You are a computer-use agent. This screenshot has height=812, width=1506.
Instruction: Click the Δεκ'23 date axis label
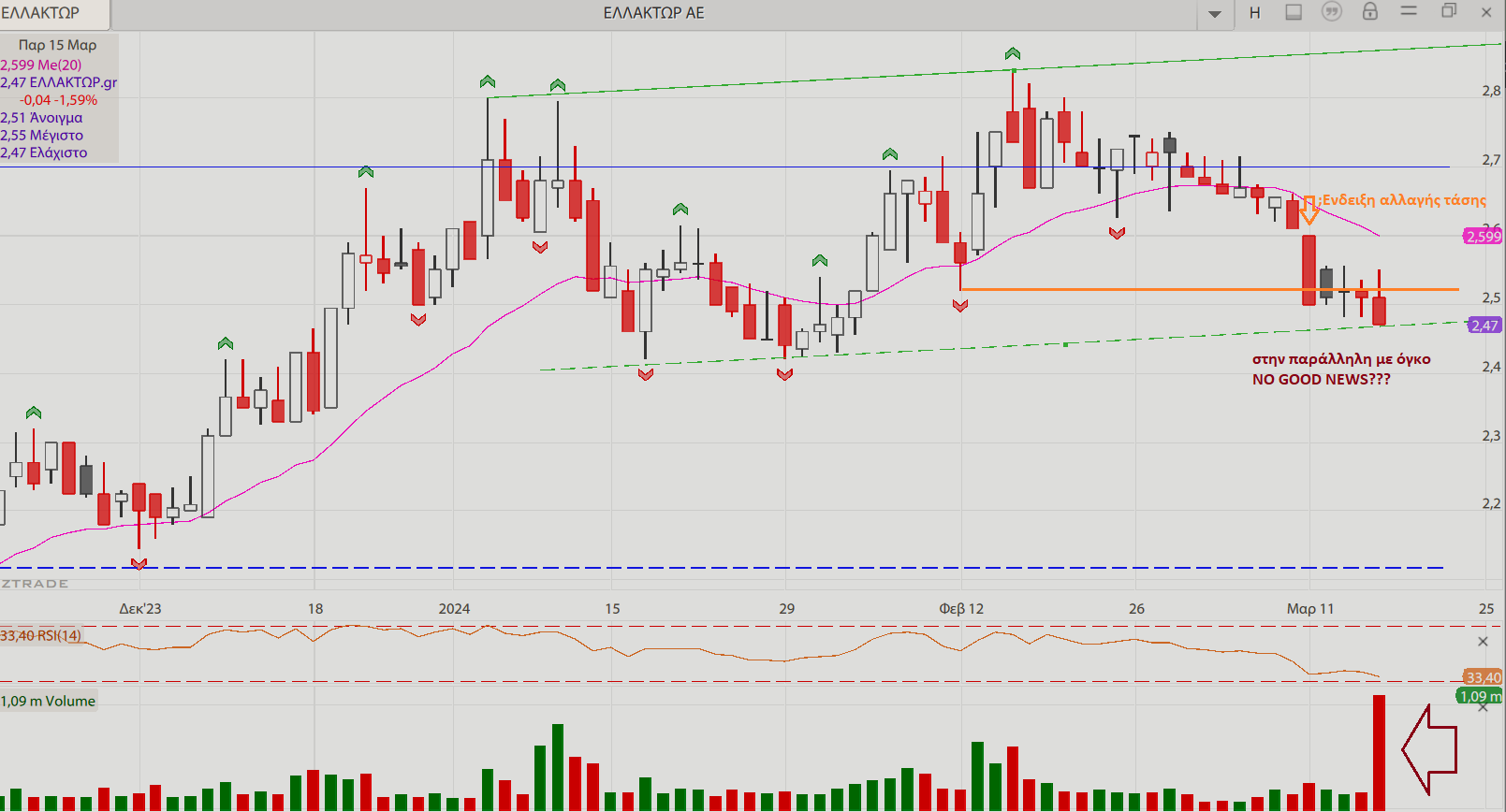(140, 608)
